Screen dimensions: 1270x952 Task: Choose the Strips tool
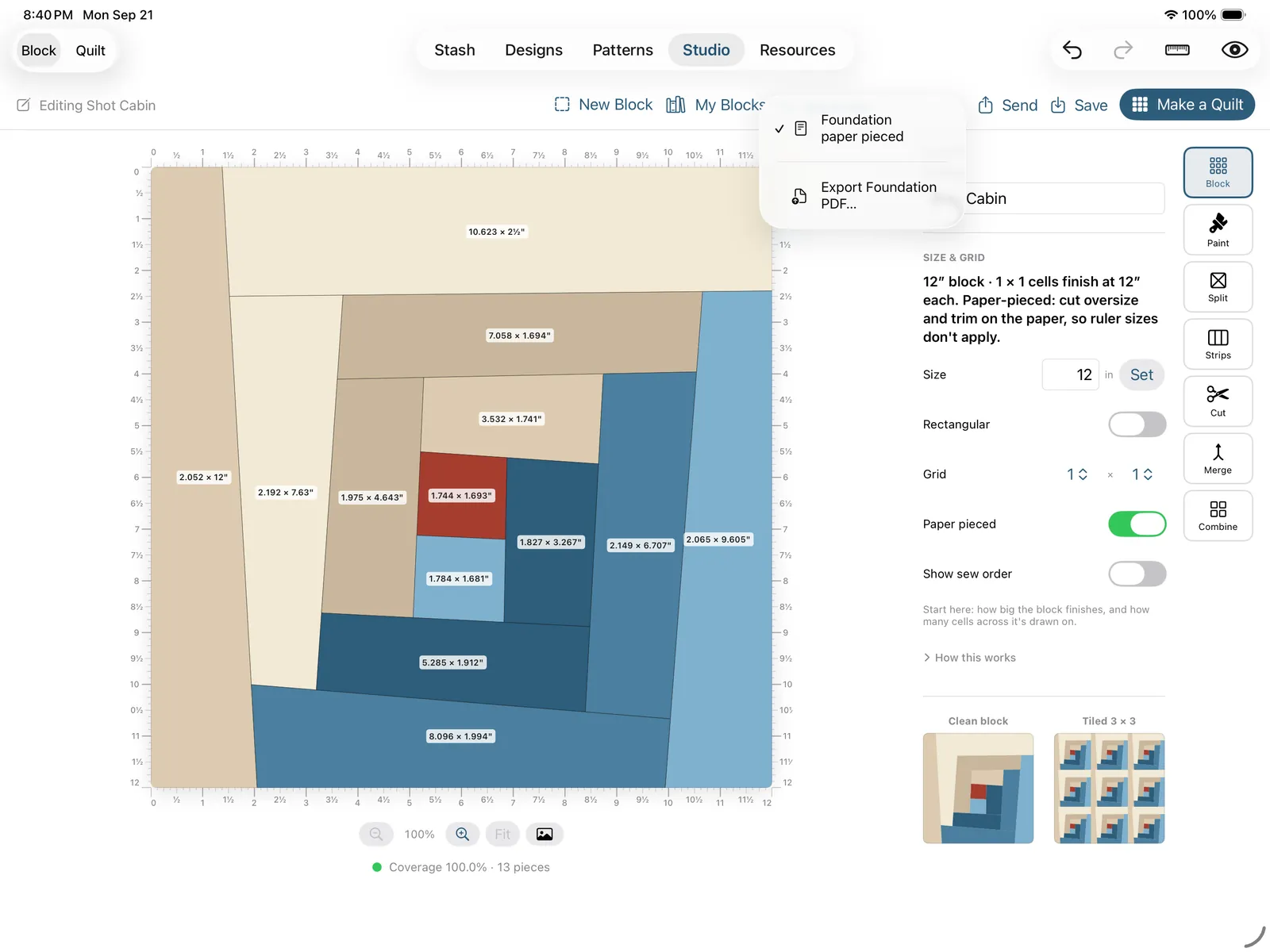1218,344
